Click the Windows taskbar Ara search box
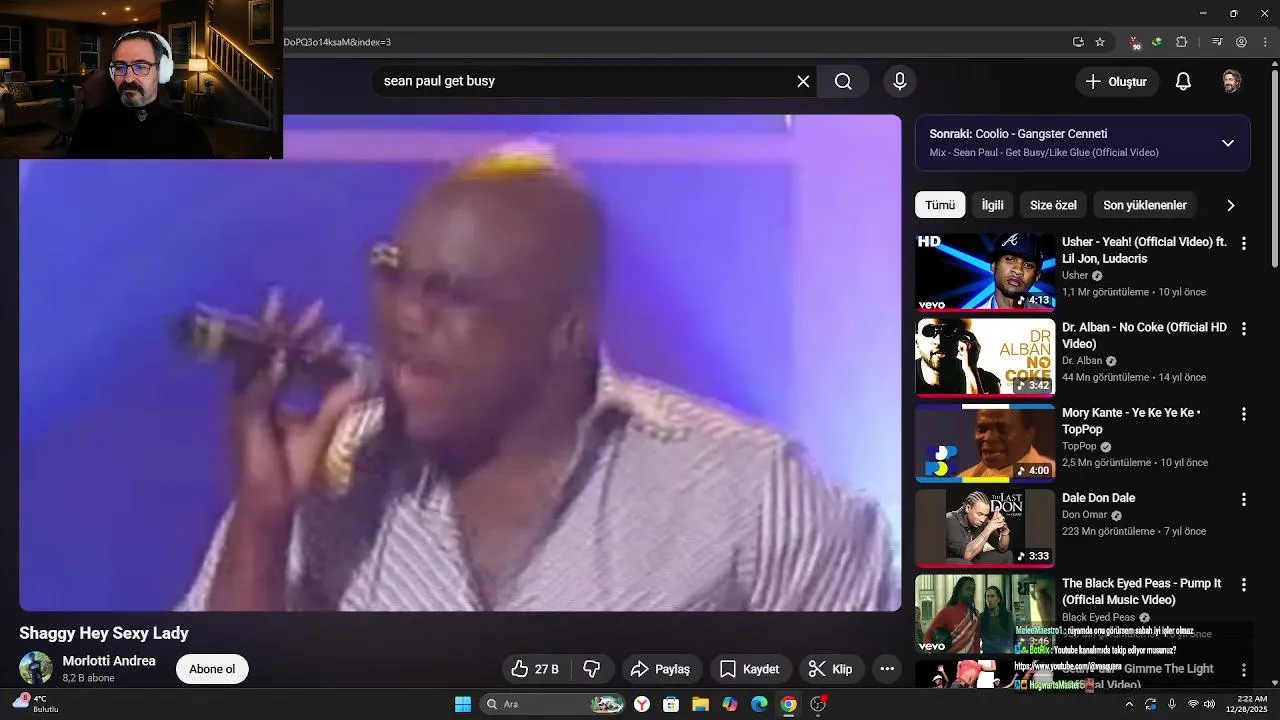 [553, 704]
